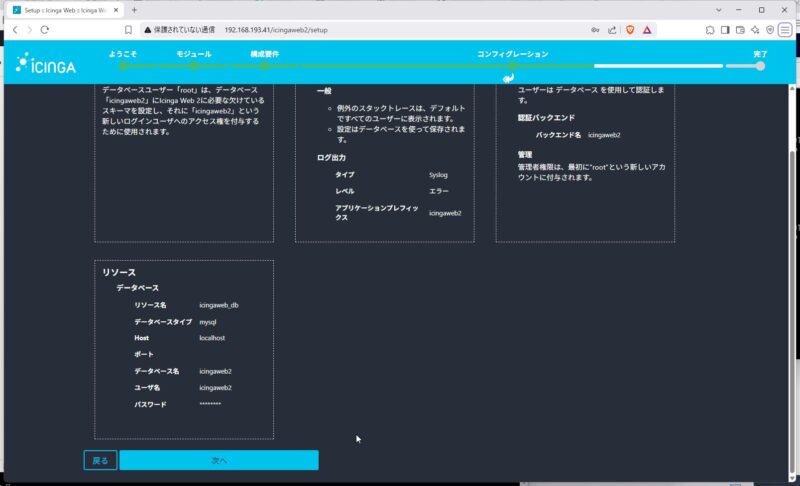Go to the モジュール wizard step
This screenshot has height=486, width=800.
pos(193,54)
